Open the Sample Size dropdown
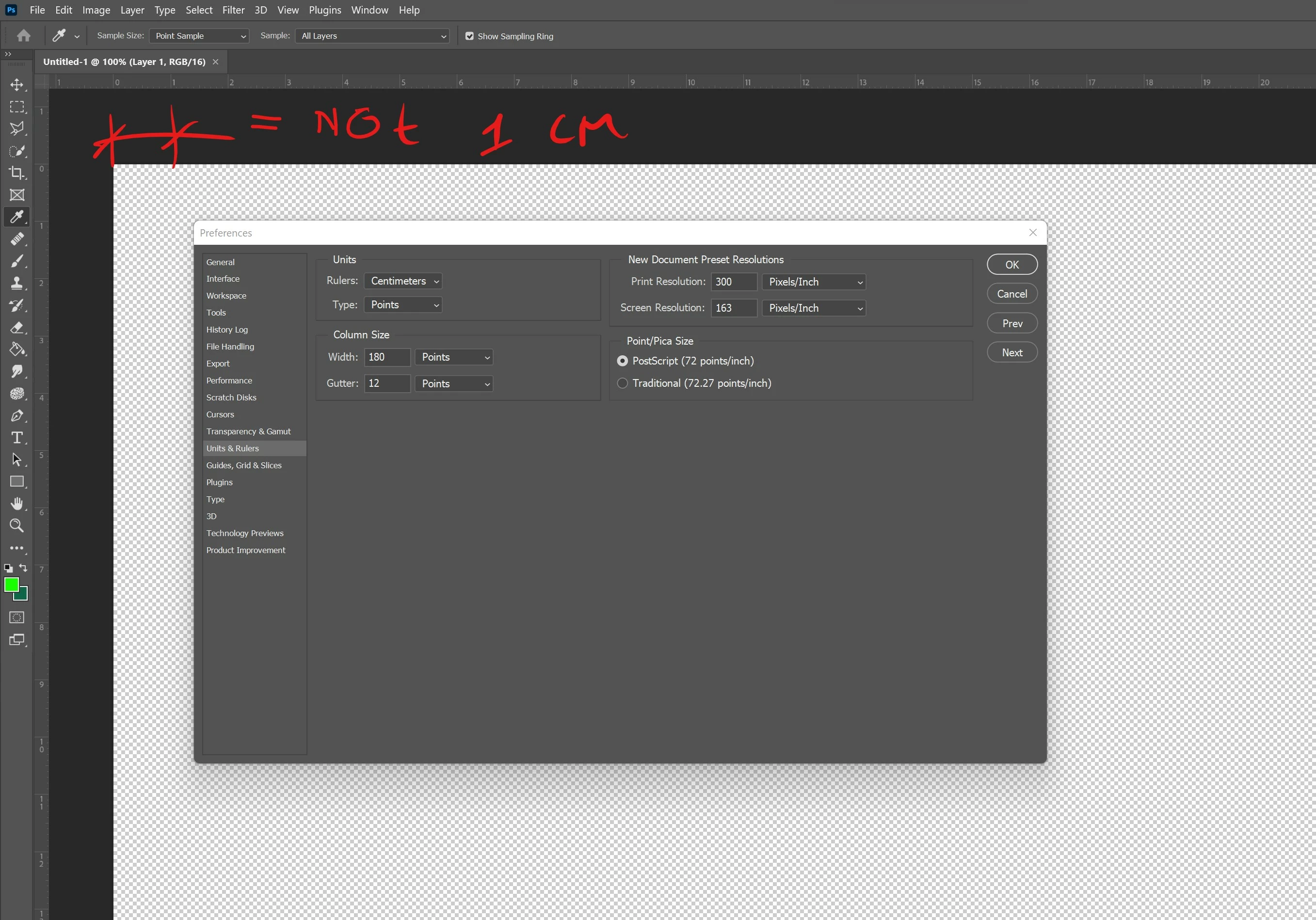Screen dimensions: 1316x920 (x=199, y=36)
